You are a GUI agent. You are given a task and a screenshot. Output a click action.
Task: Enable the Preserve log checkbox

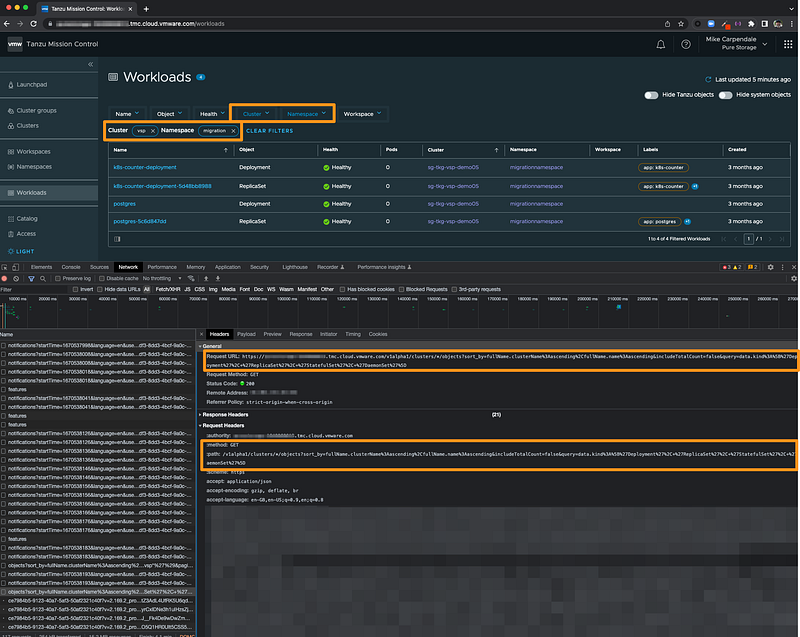[58, 278]
